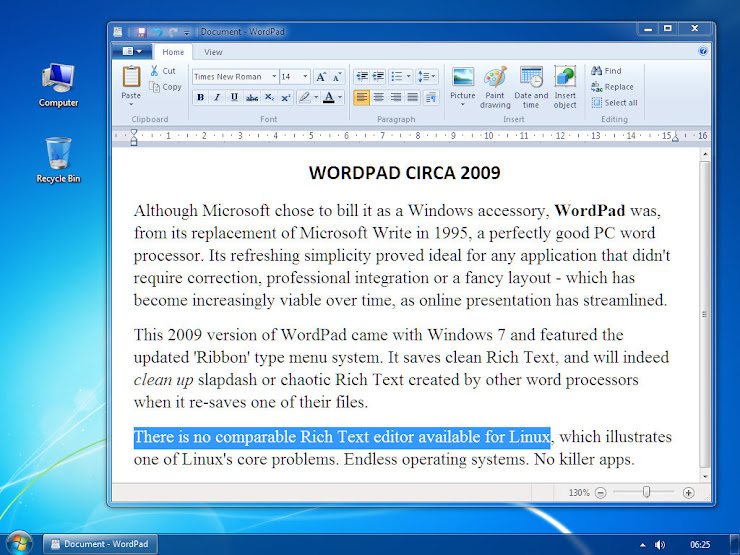Decrease paragraph indent
The width and height of the screenshot is (740, 555).
[362, 76]
